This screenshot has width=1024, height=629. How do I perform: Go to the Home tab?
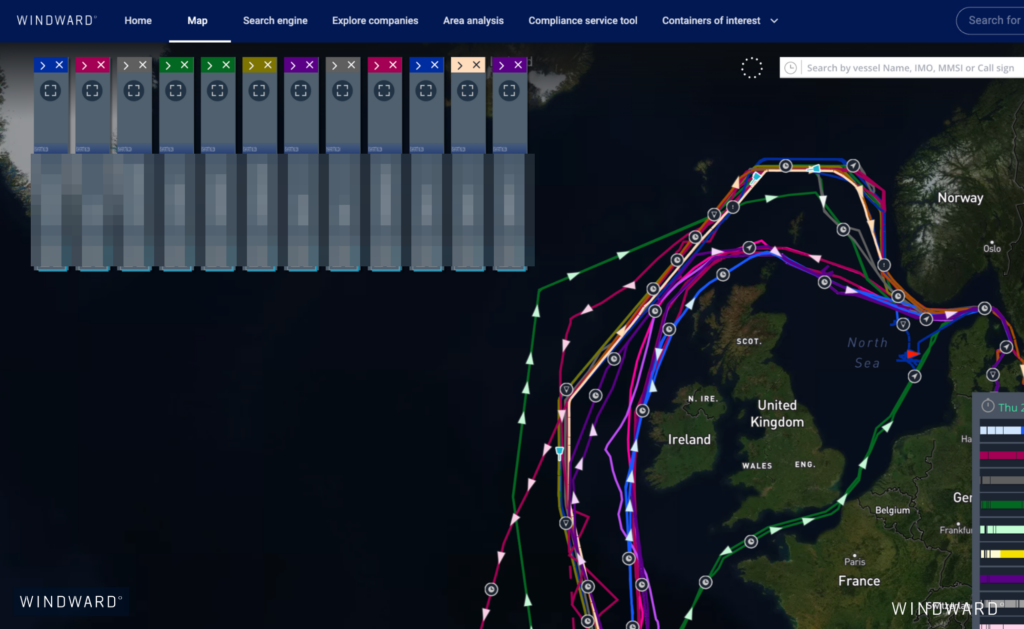coord(138,21)
